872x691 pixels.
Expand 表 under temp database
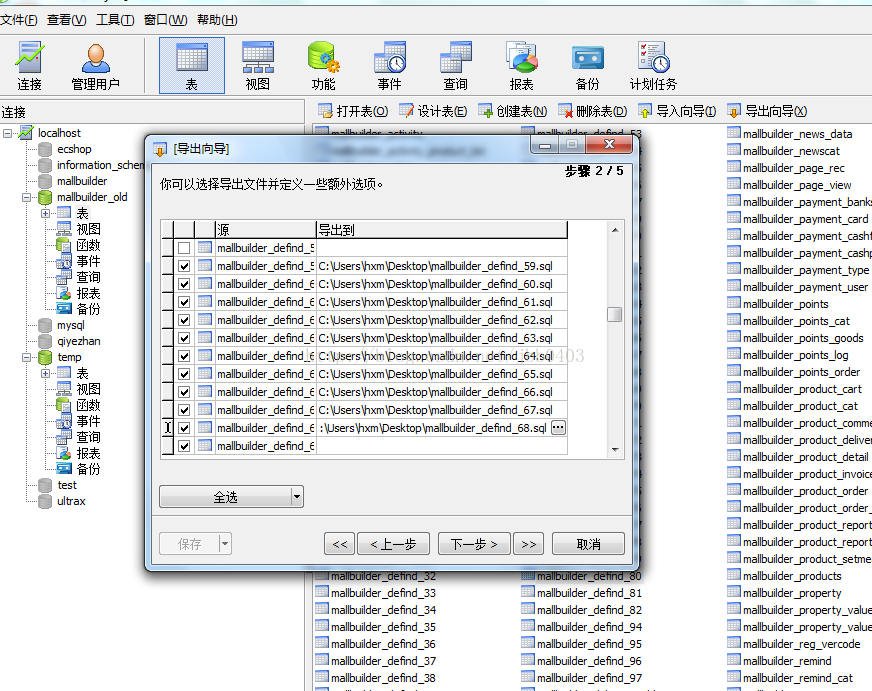click(45, 374)
